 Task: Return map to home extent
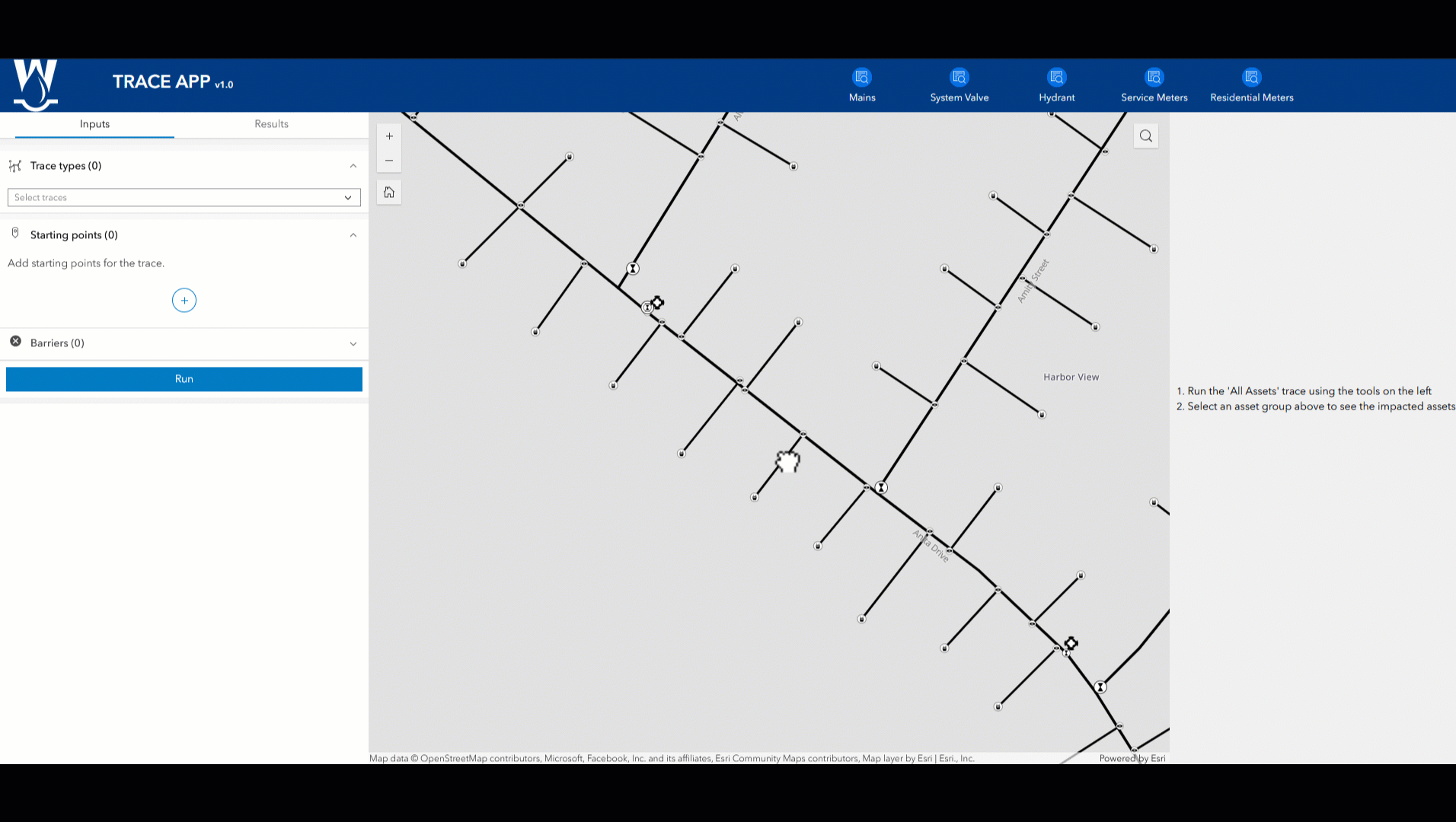click(389, 193)
